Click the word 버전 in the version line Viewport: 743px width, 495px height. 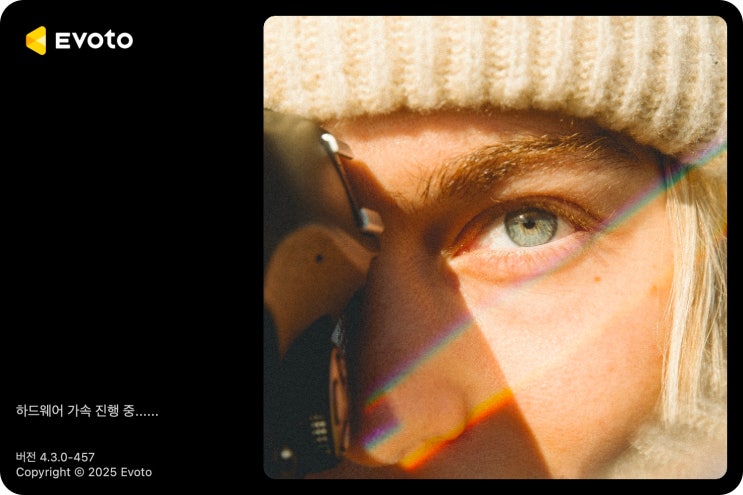coord(26,457)
